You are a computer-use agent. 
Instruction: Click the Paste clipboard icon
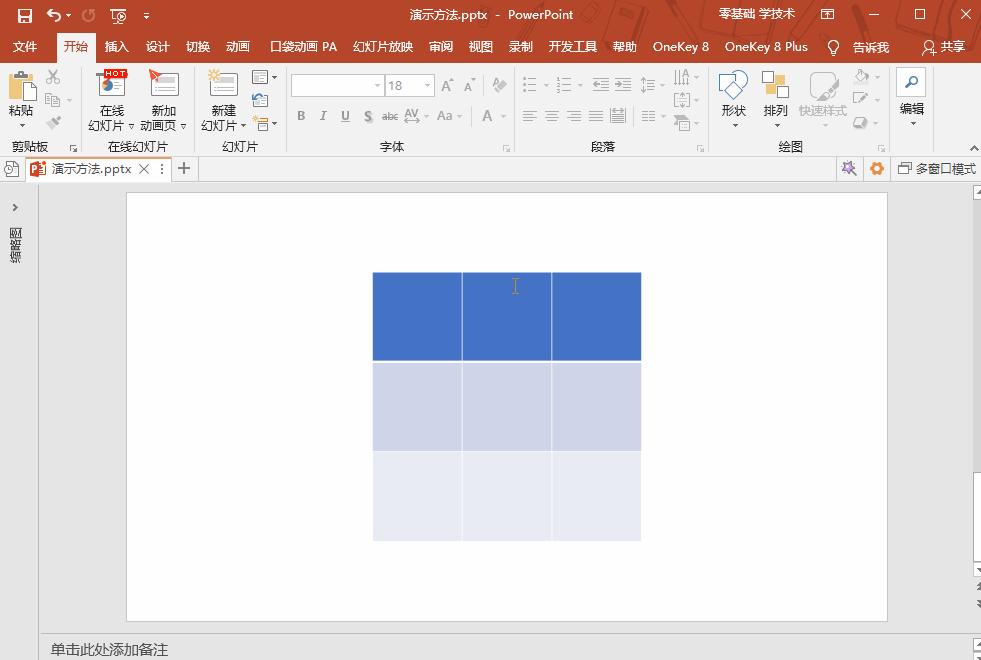22,86
